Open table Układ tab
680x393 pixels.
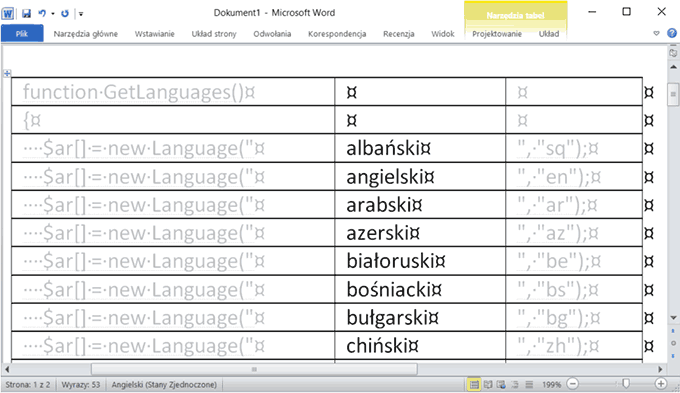click(549, 34)
